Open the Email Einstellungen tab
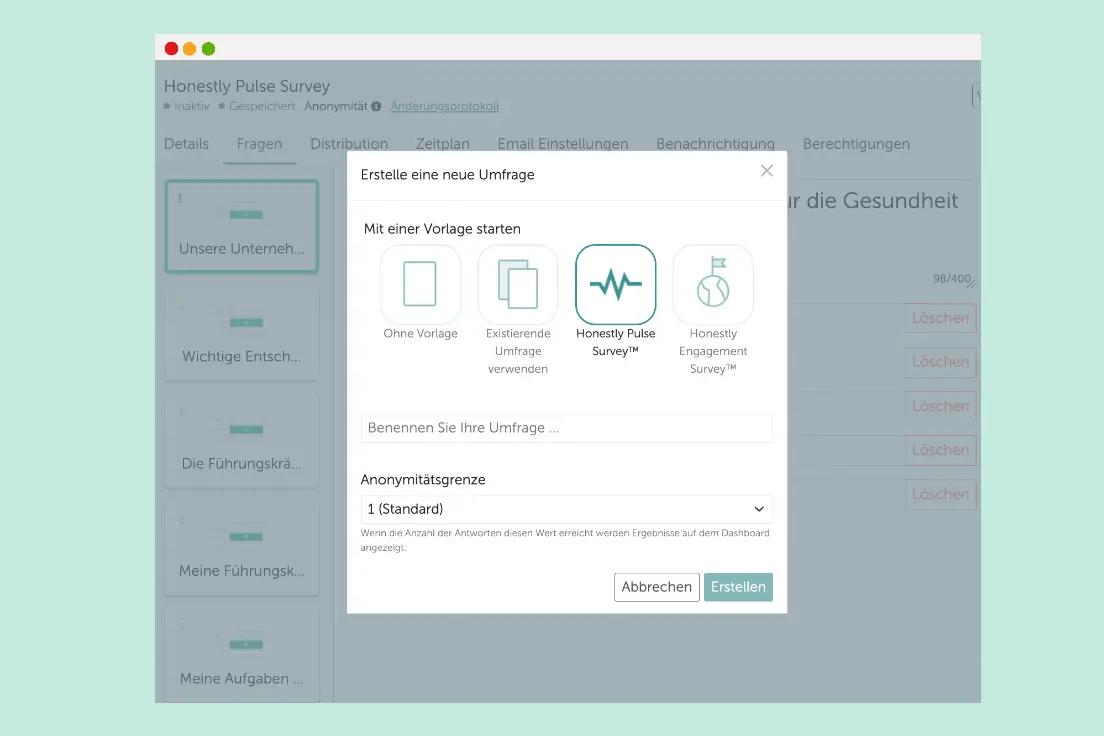1104x736 pixels. [x=563, y=144]
